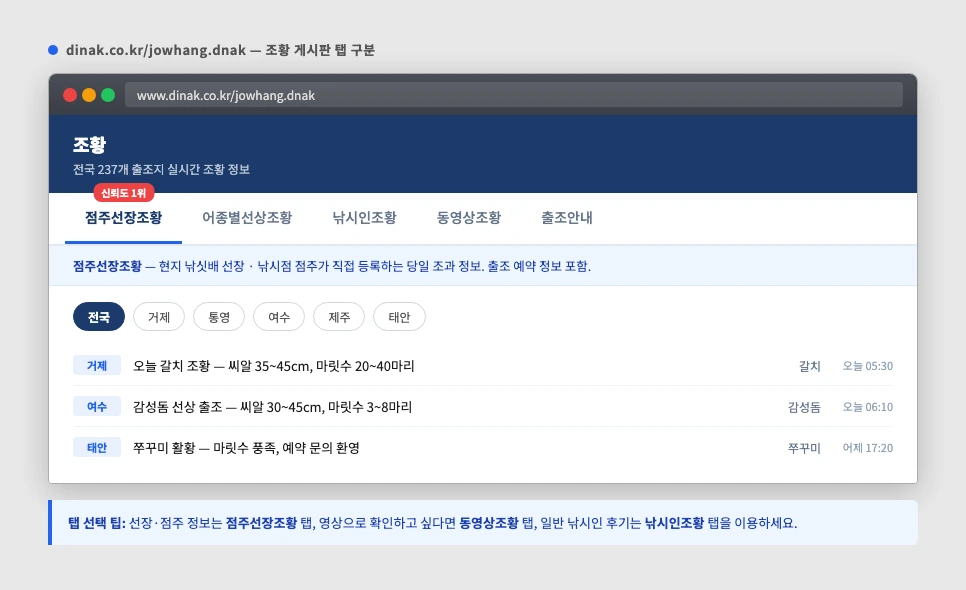Click the 쭈꾸미 species label in last row
966x590 pixels.
804,448
